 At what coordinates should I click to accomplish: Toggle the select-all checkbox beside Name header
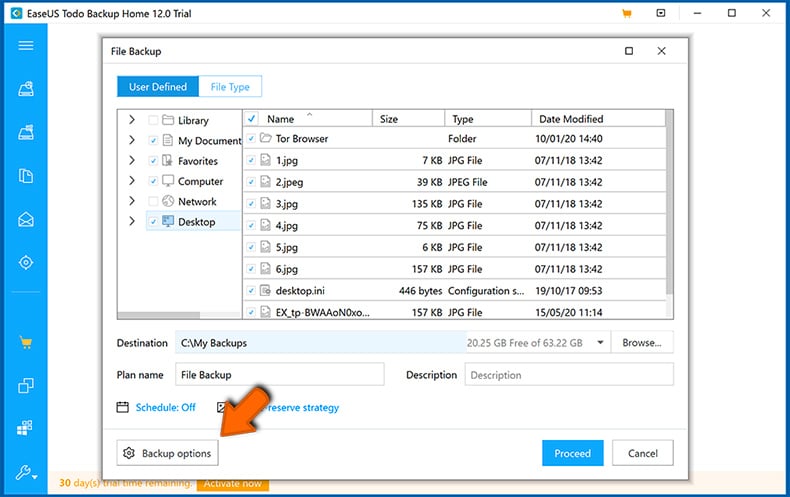[251, 118]
